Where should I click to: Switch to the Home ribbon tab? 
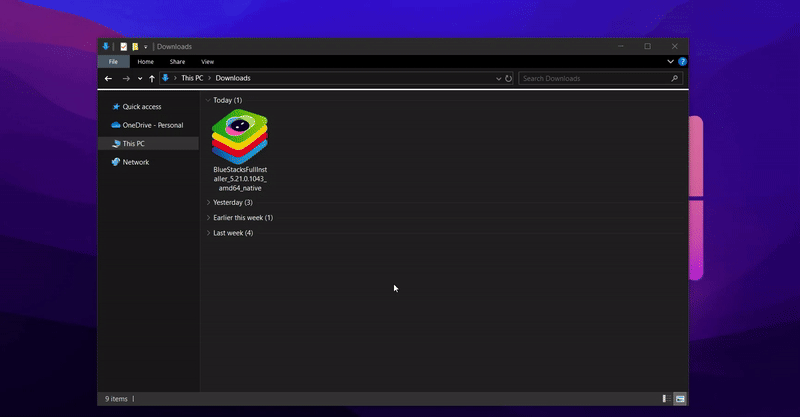pyautogui.click(x=145, y=62)
